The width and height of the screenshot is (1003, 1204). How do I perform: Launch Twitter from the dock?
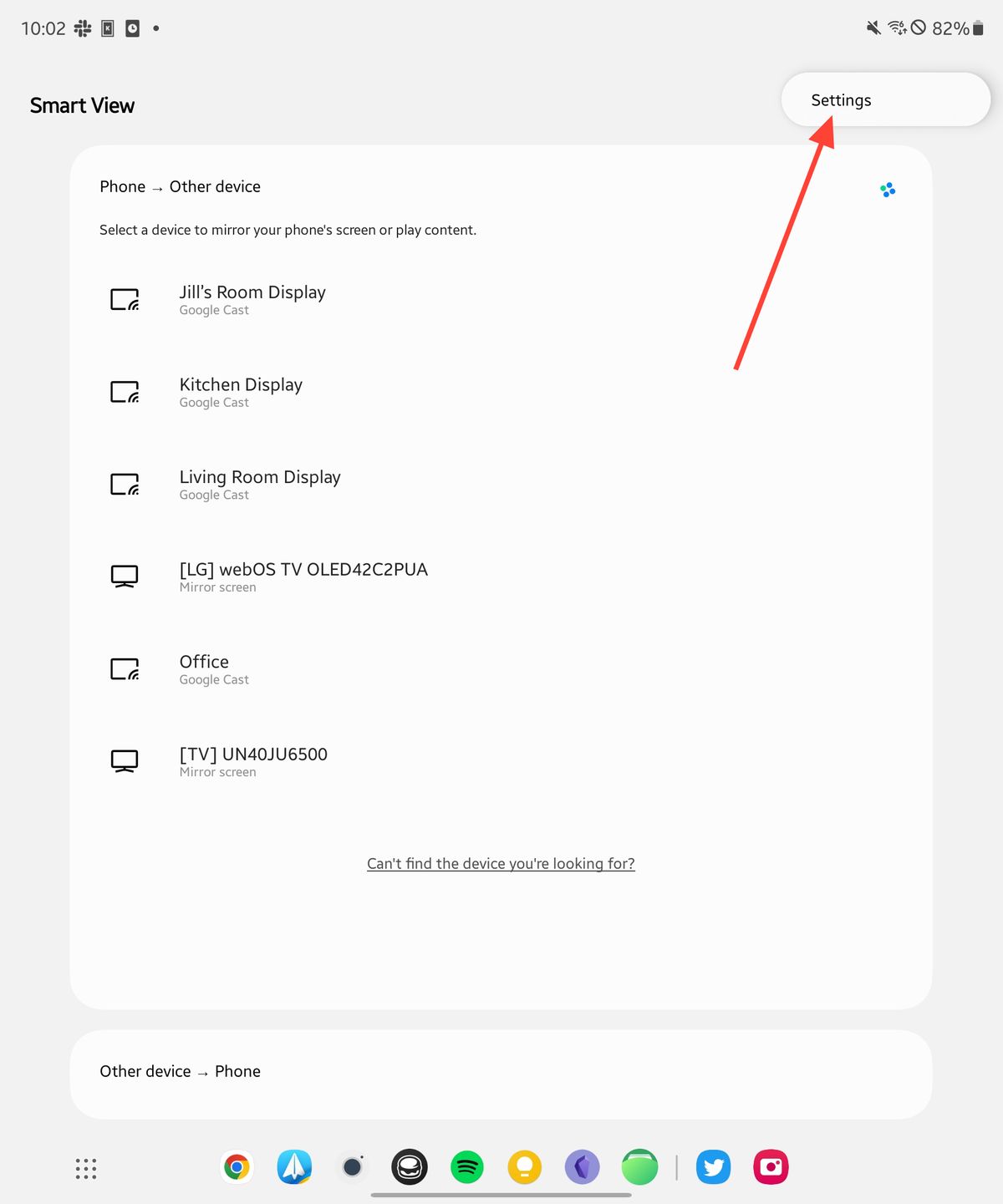click(x=713, y=1167)
